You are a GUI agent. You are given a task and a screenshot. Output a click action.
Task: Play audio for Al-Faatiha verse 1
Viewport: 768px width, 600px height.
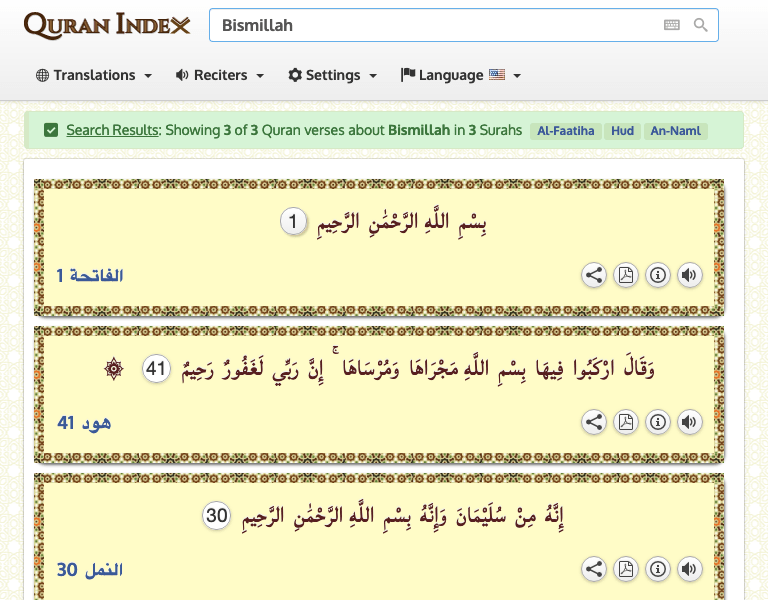(x=689, y=276)
